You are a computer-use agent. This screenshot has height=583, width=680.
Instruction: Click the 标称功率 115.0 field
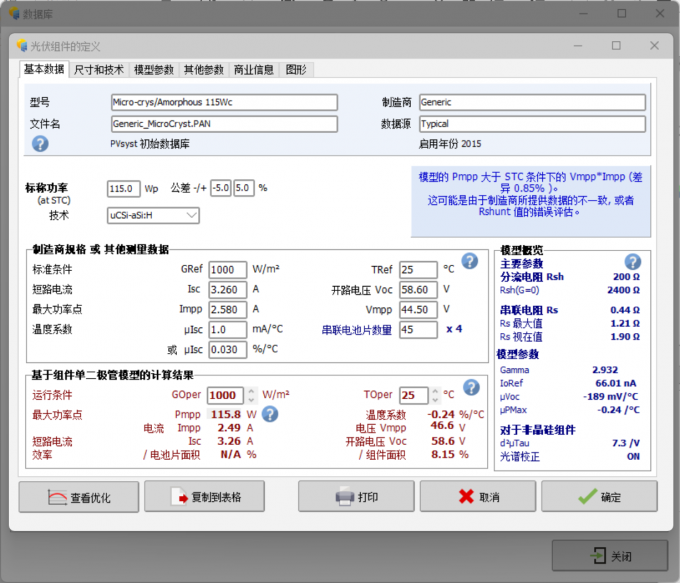pyautogui.click(x=124, y=189)
